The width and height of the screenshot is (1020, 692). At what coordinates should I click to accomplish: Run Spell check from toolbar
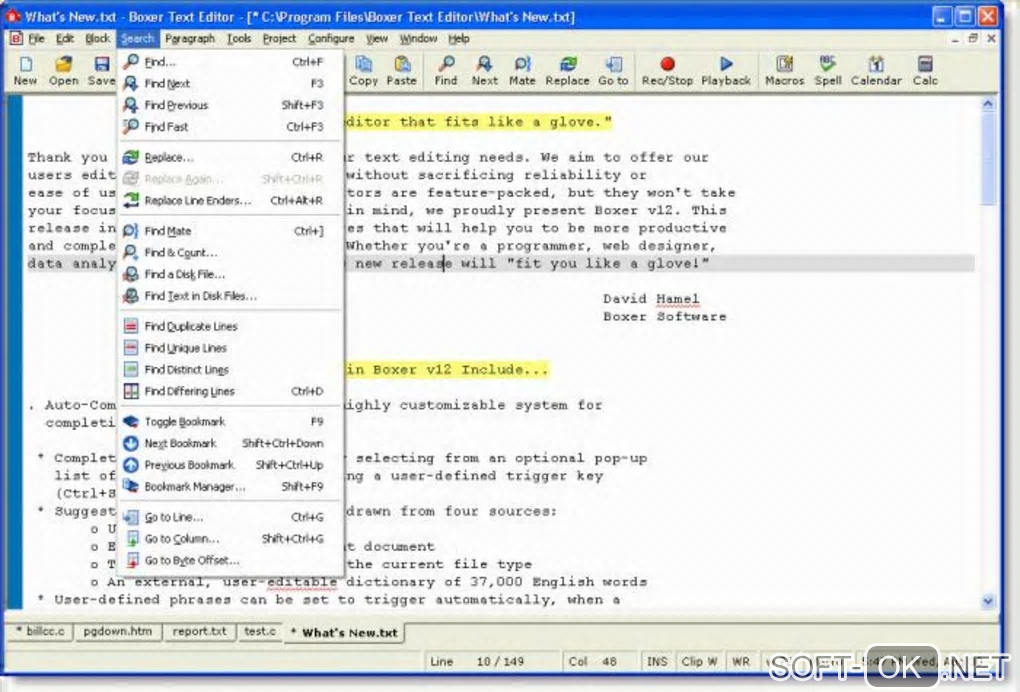[x=828, y=71]
